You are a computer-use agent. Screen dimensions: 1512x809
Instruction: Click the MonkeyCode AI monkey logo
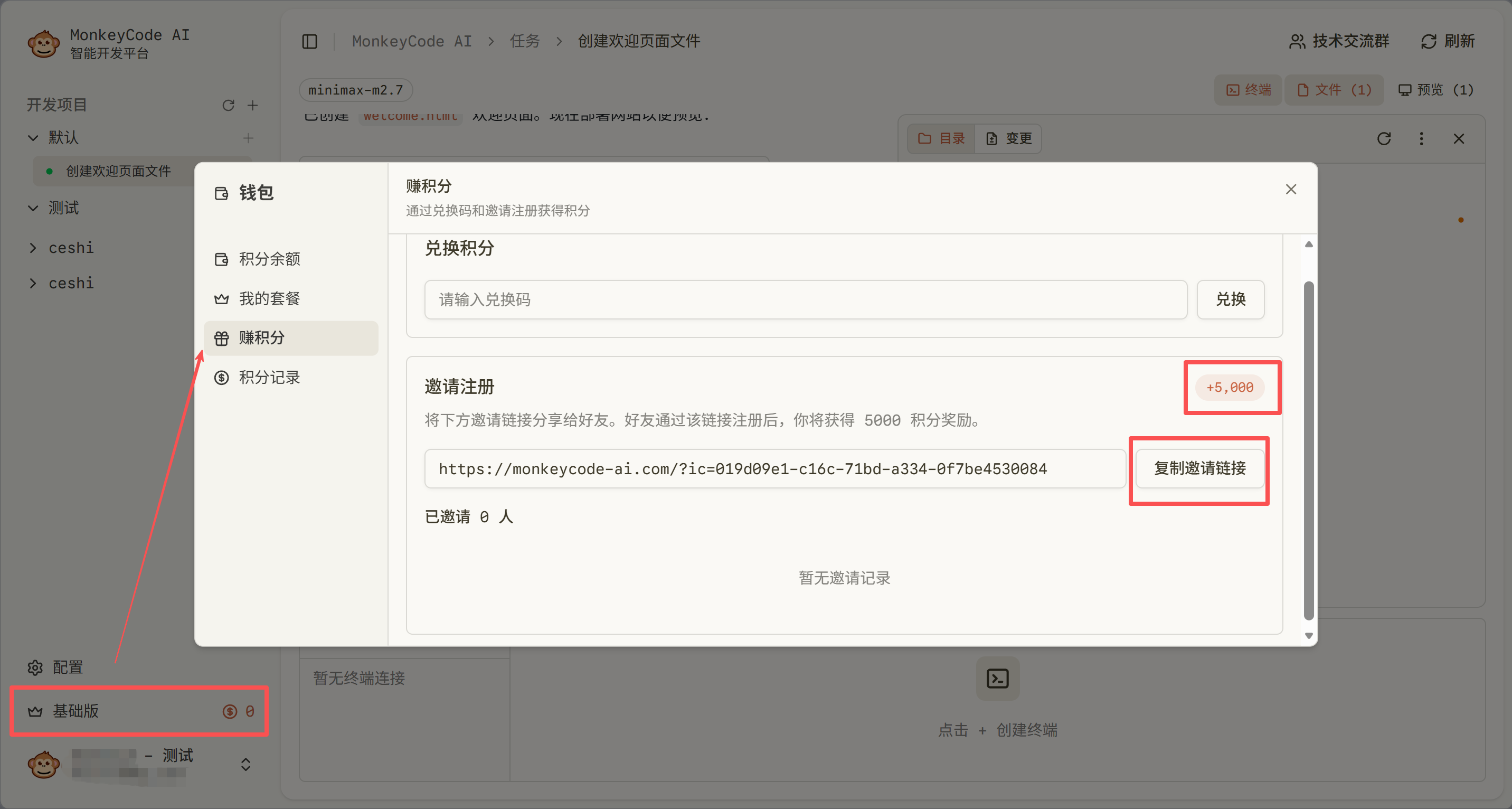point(43,43)
